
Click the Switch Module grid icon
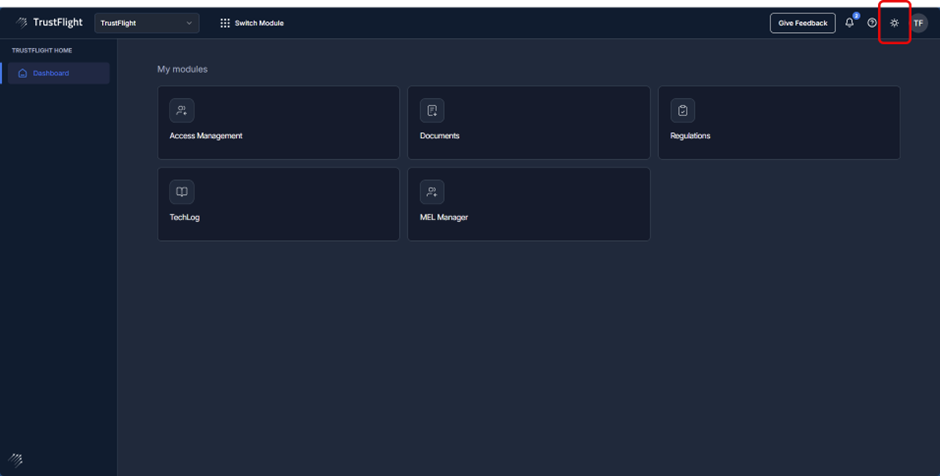coord(225,23)
